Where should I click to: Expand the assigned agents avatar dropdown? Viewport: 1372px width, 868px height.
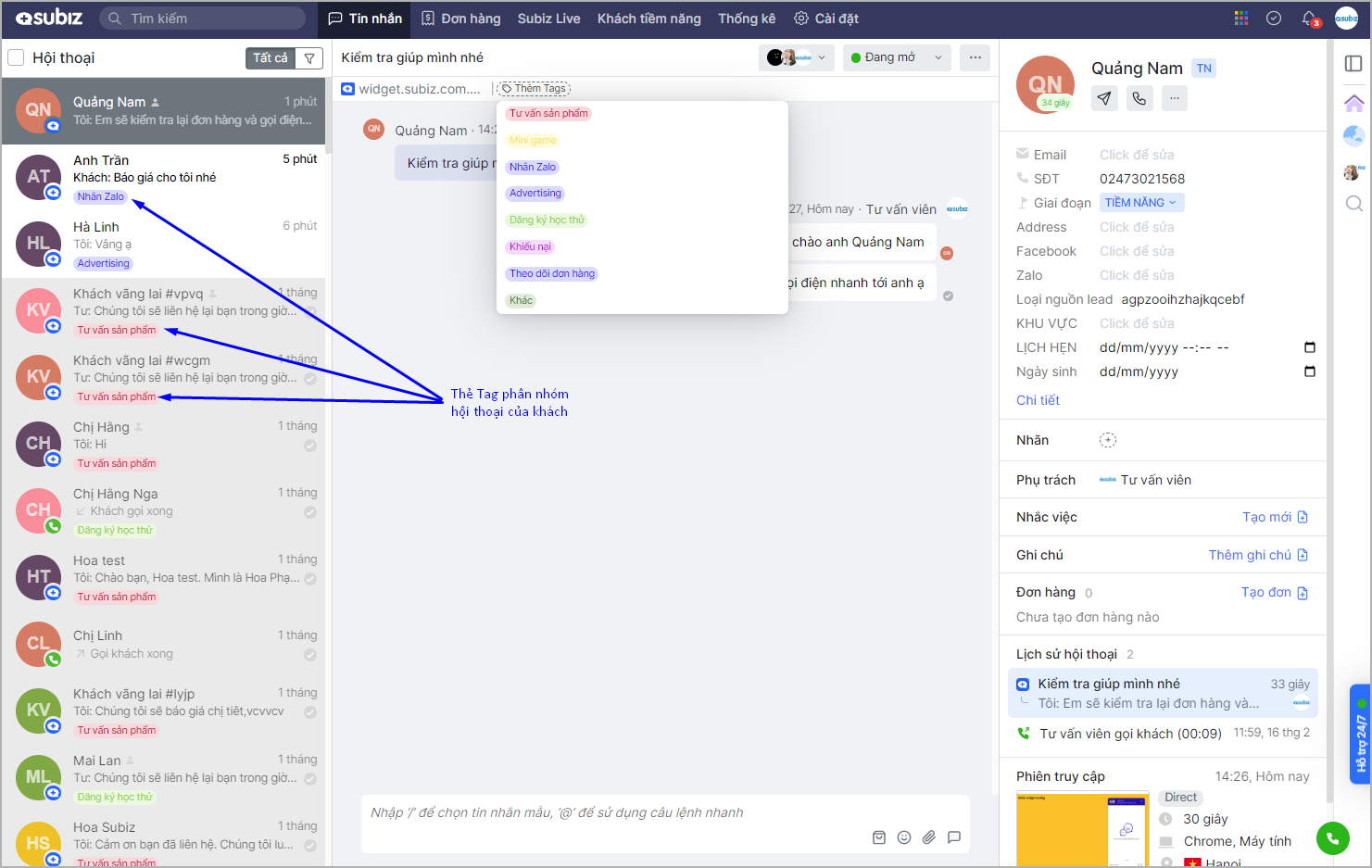click(795, 57)
